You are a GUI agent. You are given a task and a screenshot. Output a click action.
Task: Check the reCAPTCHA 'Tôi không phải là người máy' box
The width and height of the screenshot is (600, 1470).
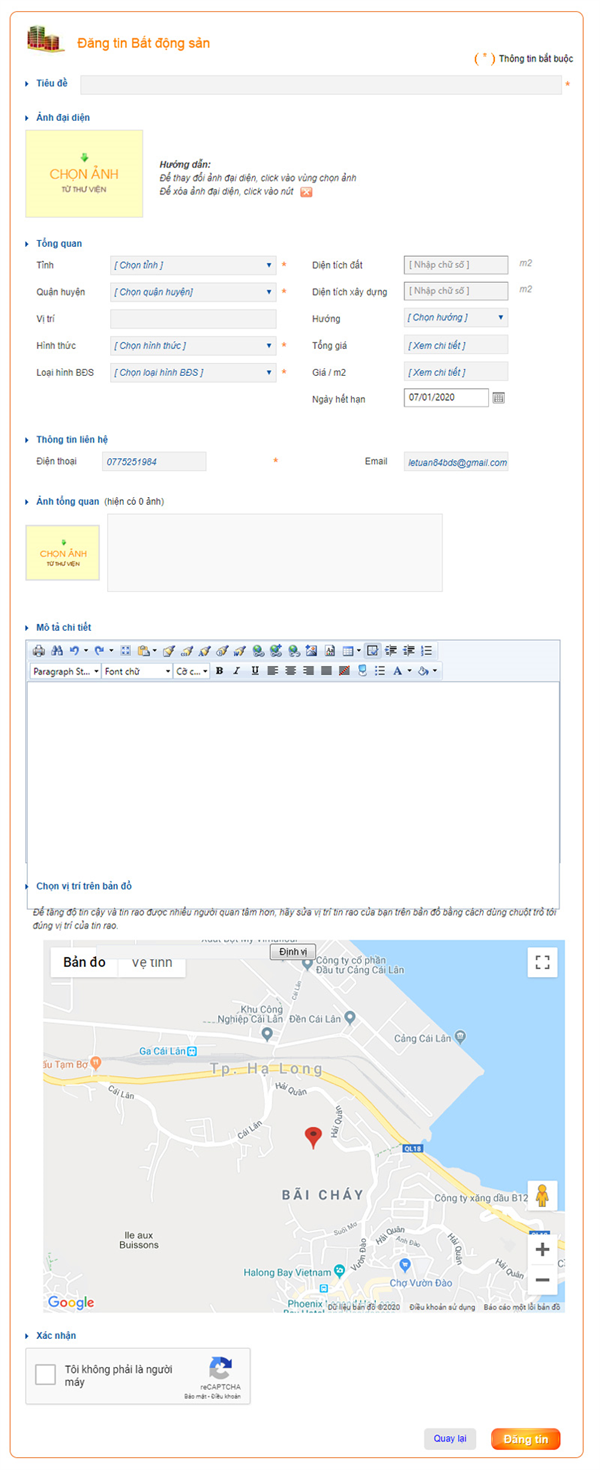tap(46, 1375)
